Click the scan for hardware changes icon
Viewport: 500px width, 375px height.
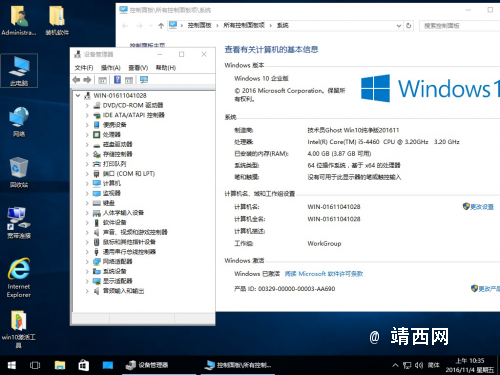[x=144, y=80]
